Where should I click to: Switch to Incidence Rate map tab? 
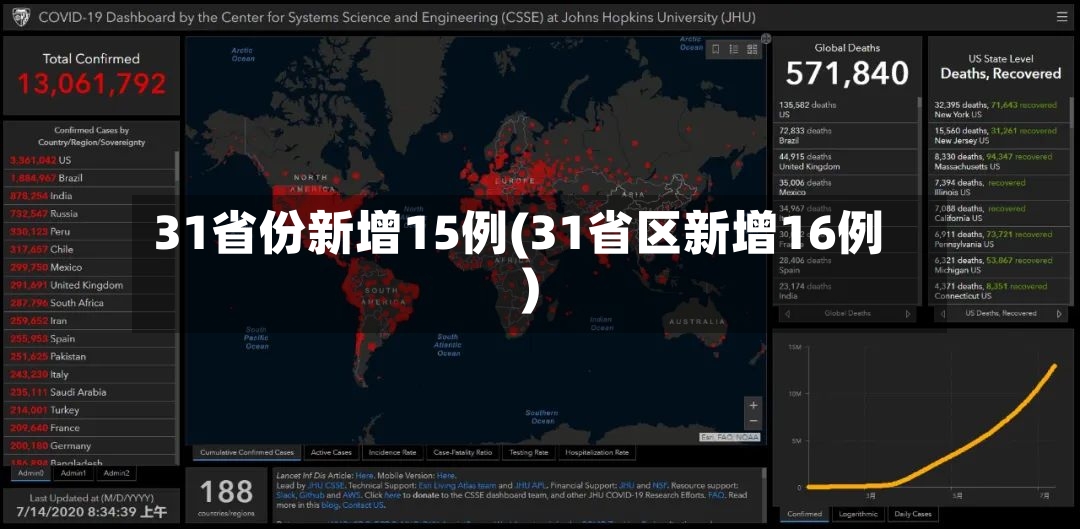click(x=392, y=453)
